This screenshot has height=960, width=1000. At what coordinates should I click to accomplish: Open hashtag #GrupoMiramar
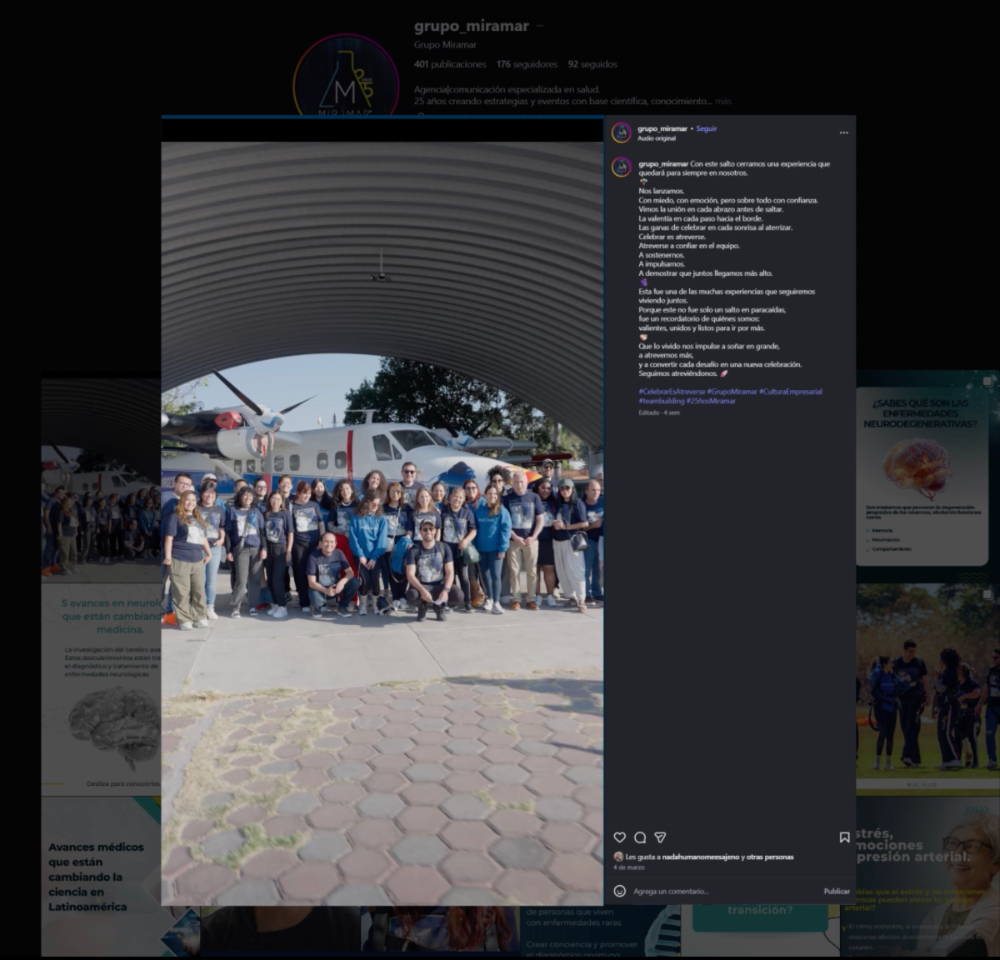pos(732,392)
